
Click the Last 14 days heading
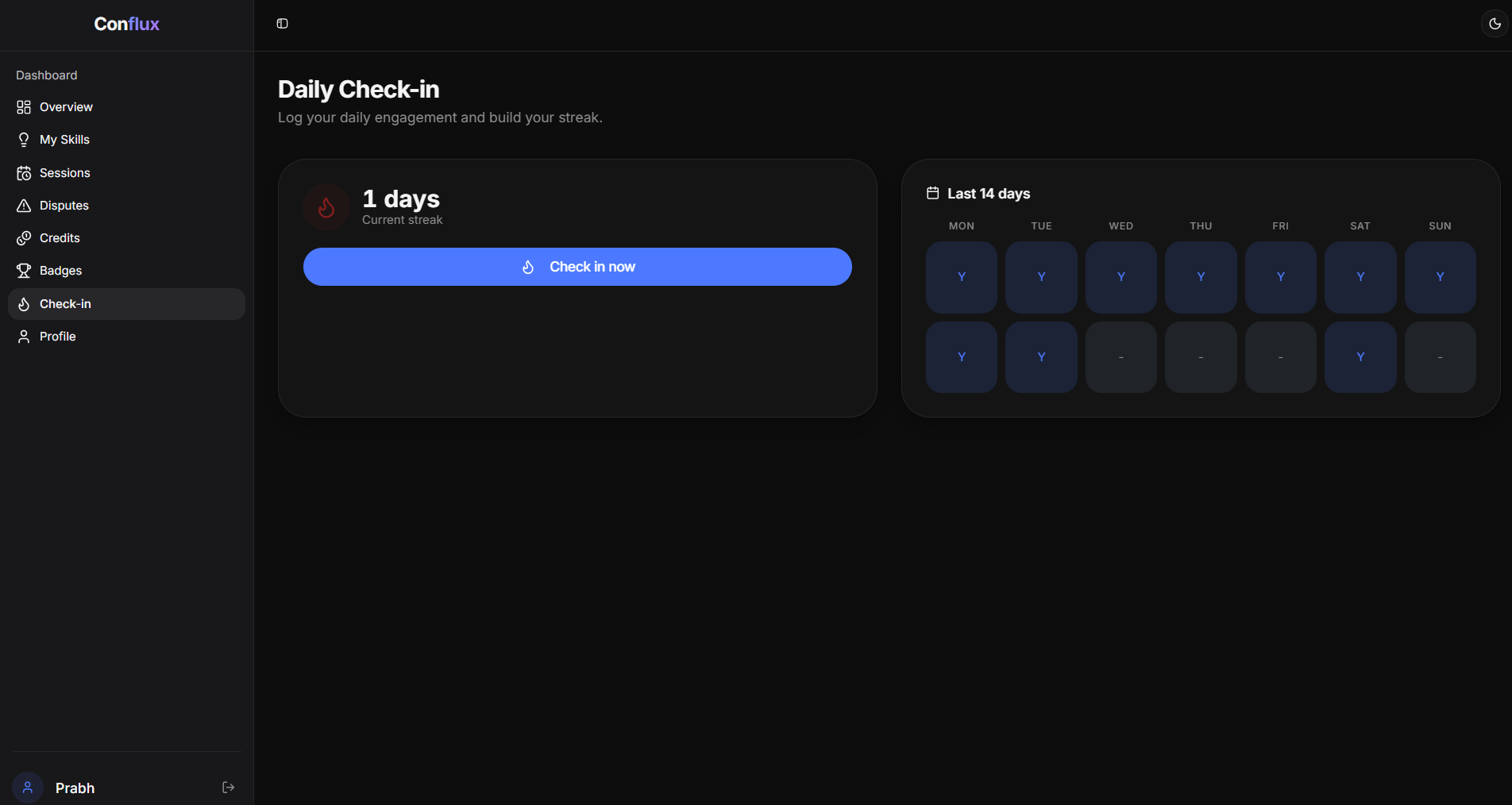(989, 194)
